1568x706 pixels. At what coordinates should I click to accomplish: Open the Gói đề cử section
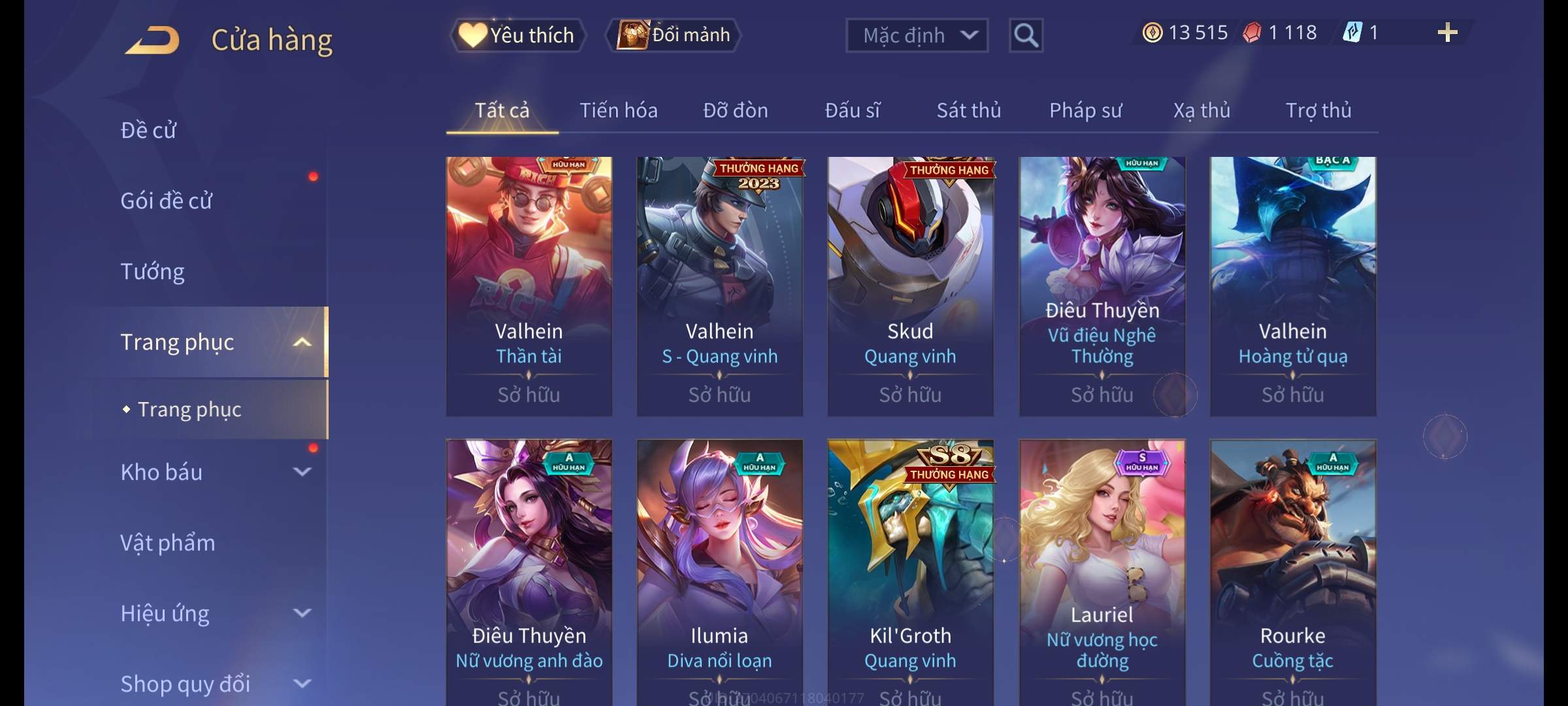[166, 201]
